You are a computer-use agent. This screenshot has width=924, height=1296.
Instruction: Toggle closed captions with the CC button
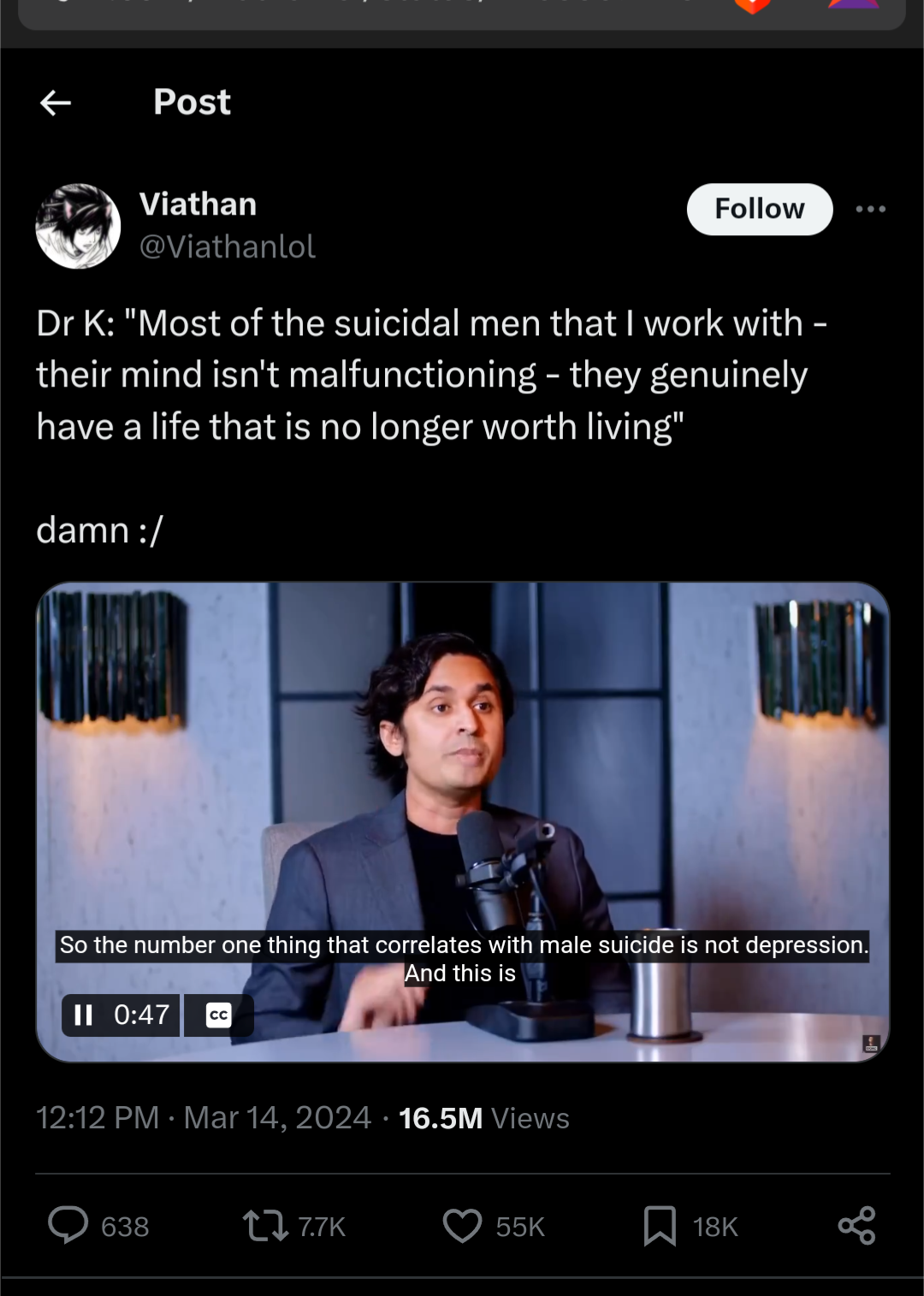[219, 1015]
